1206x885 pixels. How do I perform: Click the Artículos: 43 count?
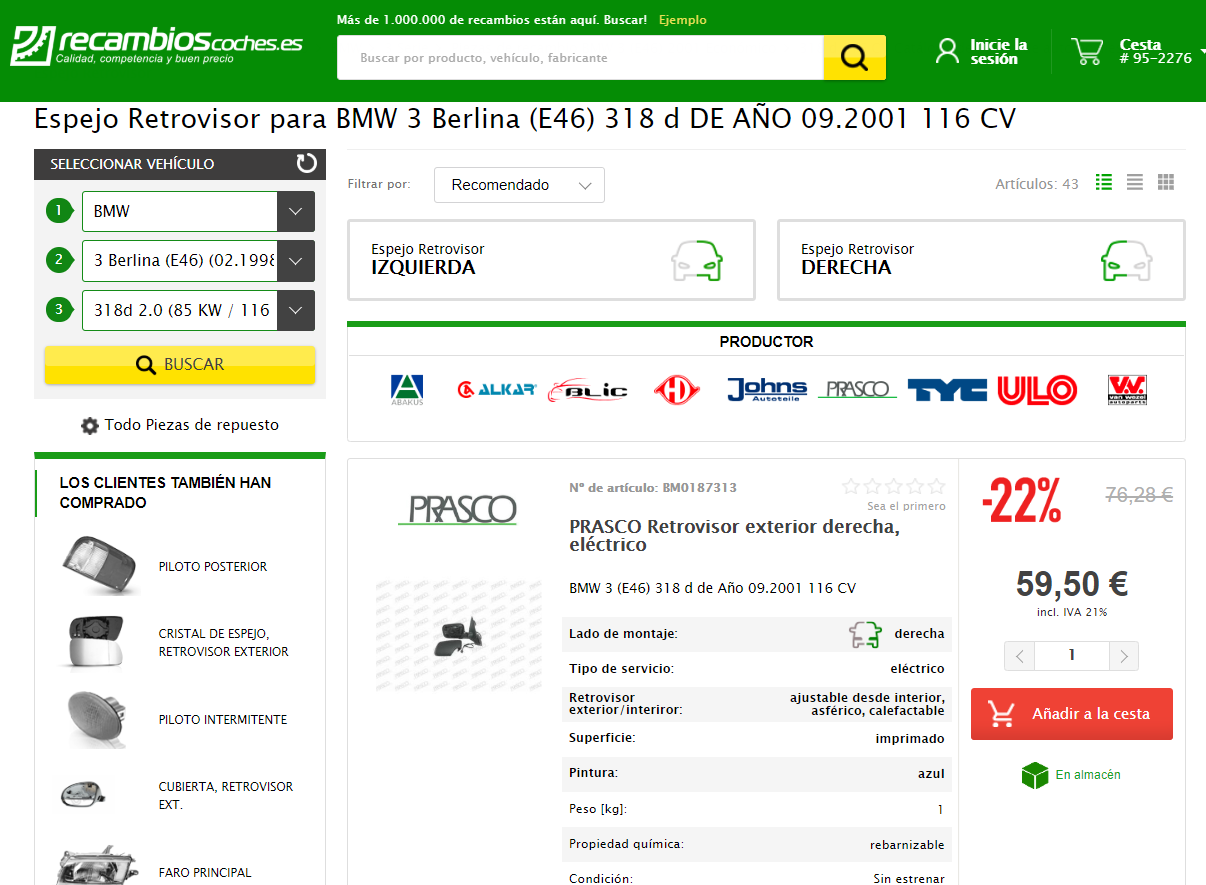click(1037, 184)
